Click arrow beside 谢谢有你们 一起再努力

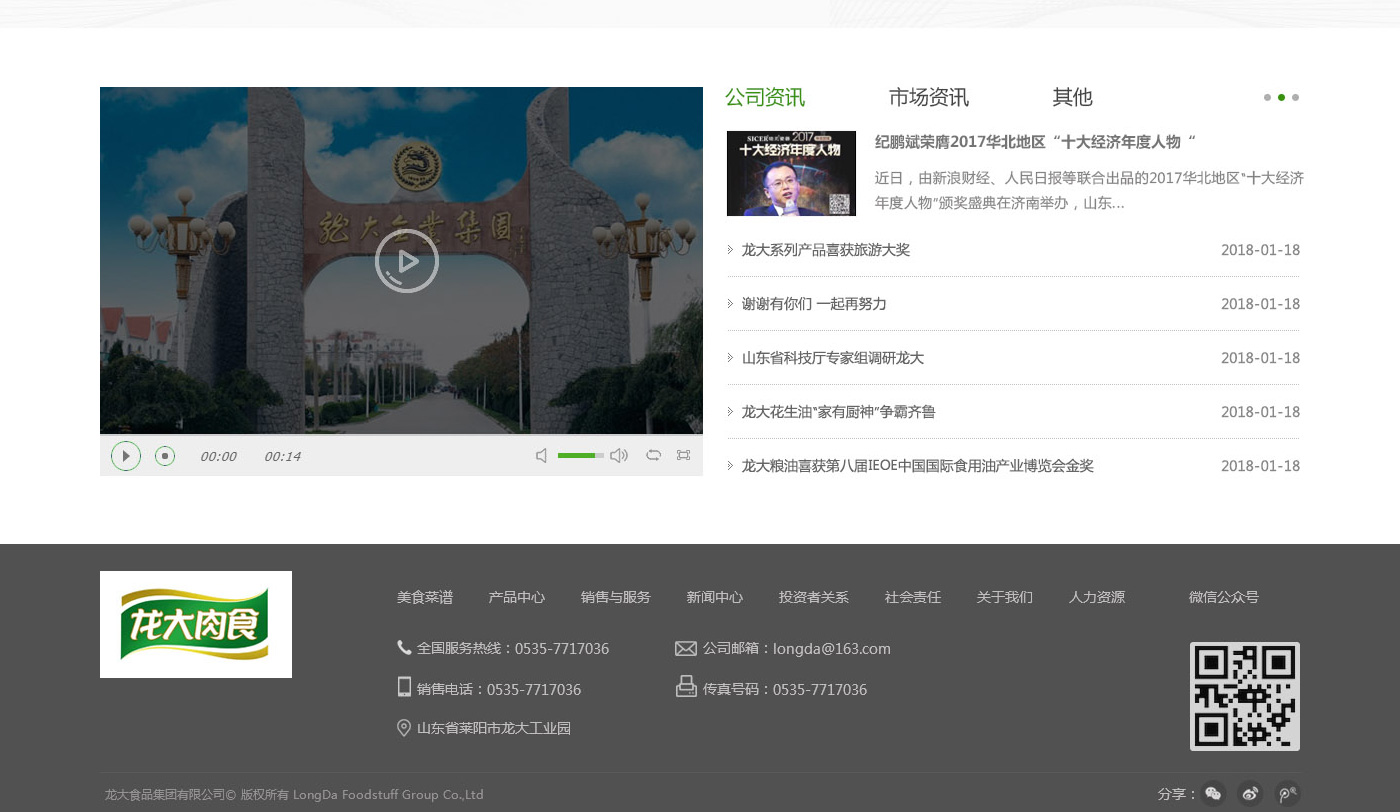click(731, 304)
